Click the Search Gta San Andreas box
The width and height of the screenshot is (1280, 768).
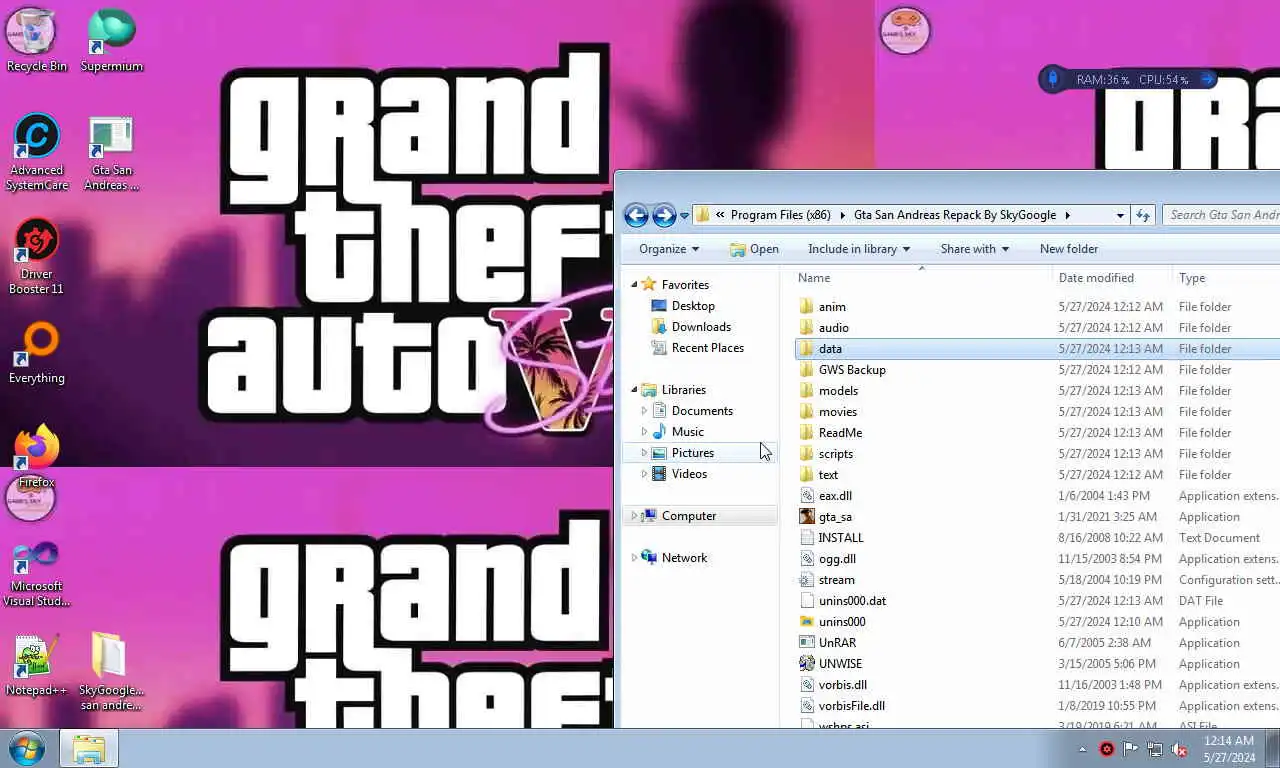point(1222,215)
